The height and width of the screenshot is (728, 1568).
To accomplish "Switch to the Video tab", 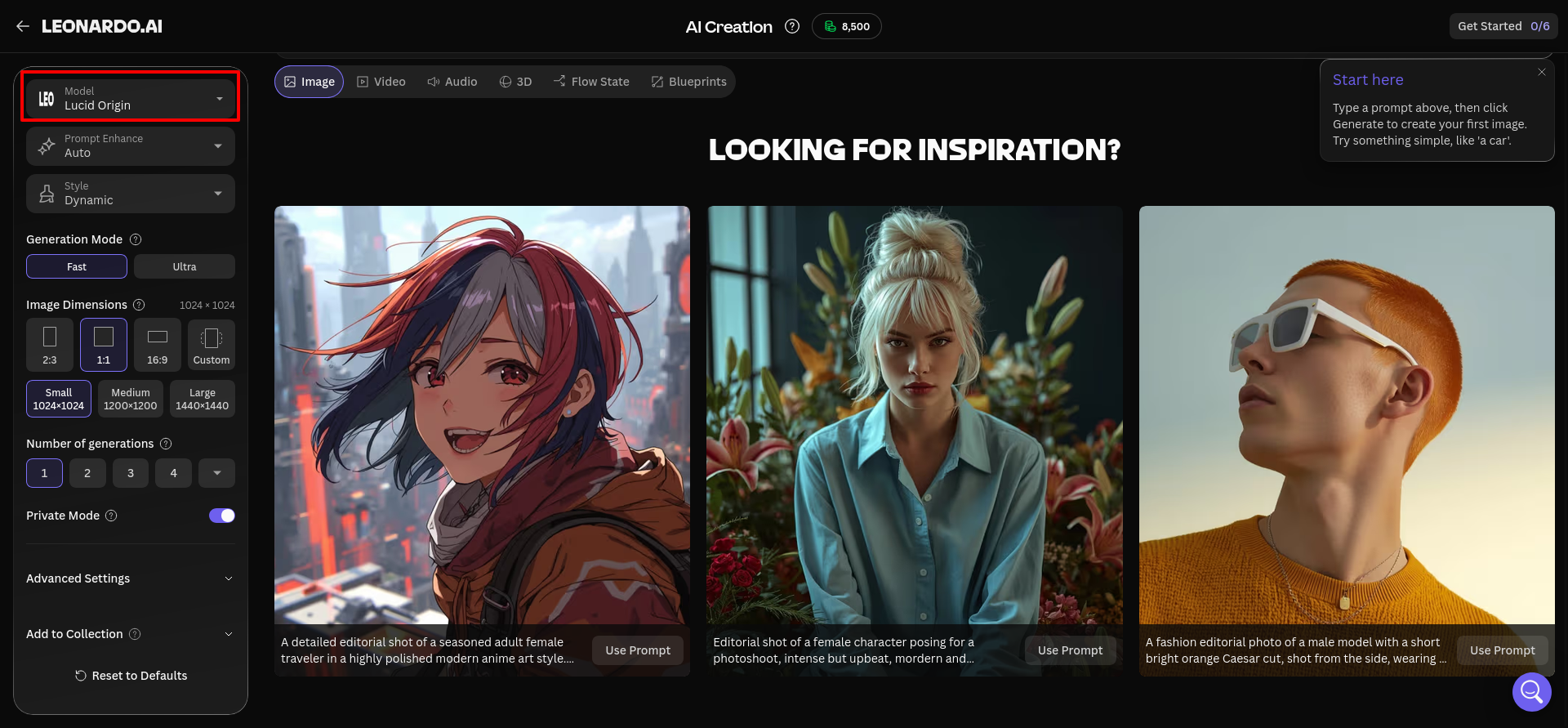I will (x=381, y=82).
